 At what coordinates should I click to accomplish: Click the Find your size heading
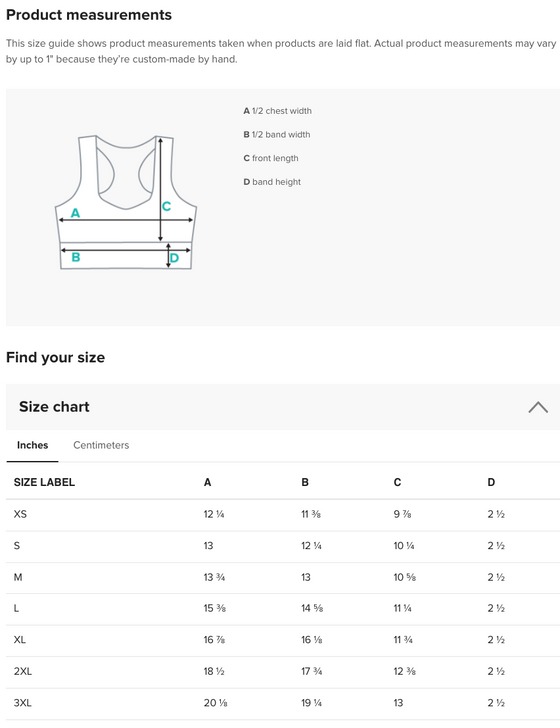55,358
